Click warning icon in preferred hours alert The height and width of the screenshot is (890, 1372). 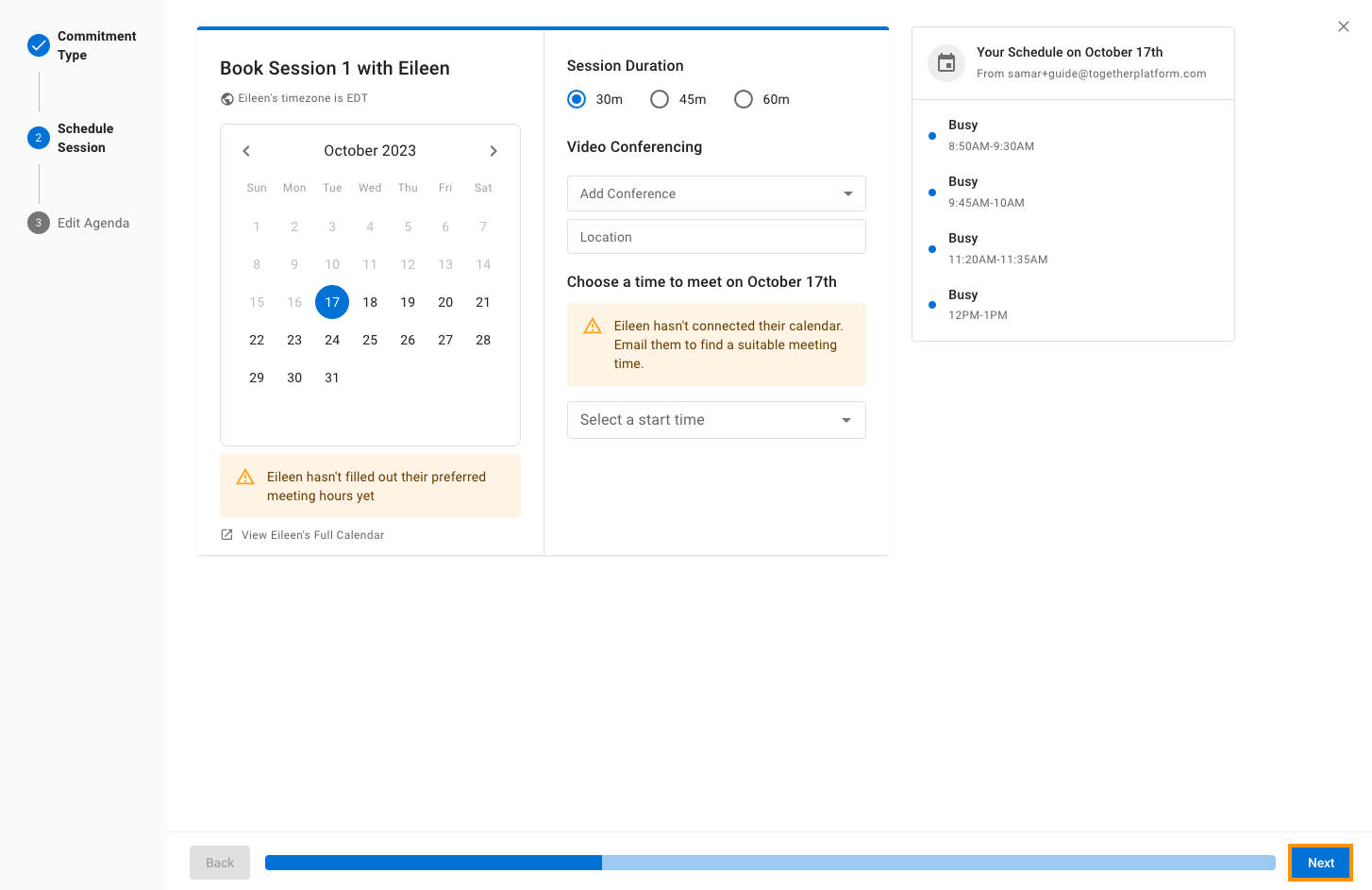[245, 478]
